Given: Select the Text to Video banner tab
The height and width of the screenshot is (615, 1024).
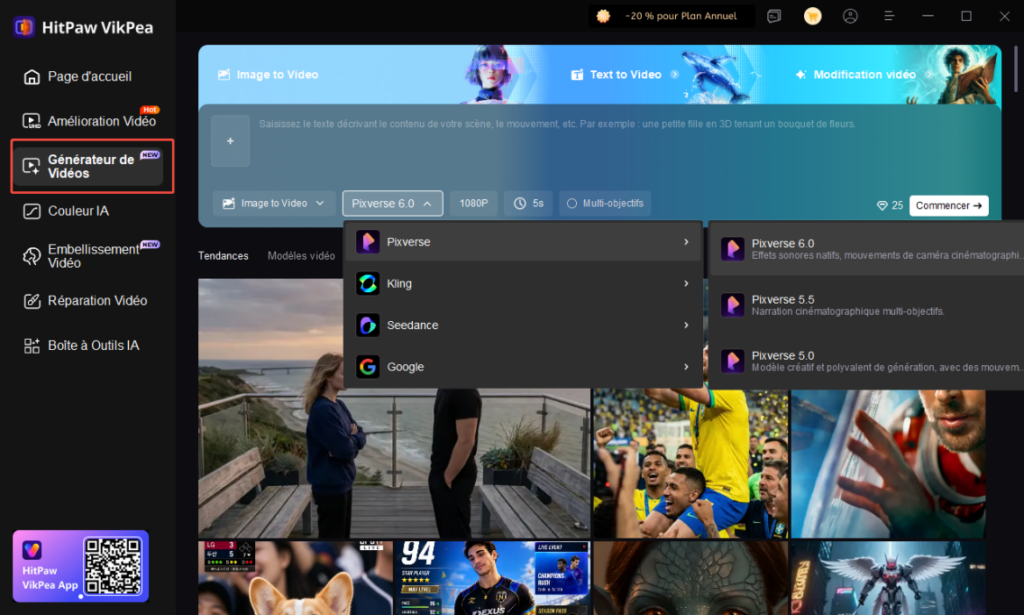Looking at the screenshot, I should tap(625, 74).
